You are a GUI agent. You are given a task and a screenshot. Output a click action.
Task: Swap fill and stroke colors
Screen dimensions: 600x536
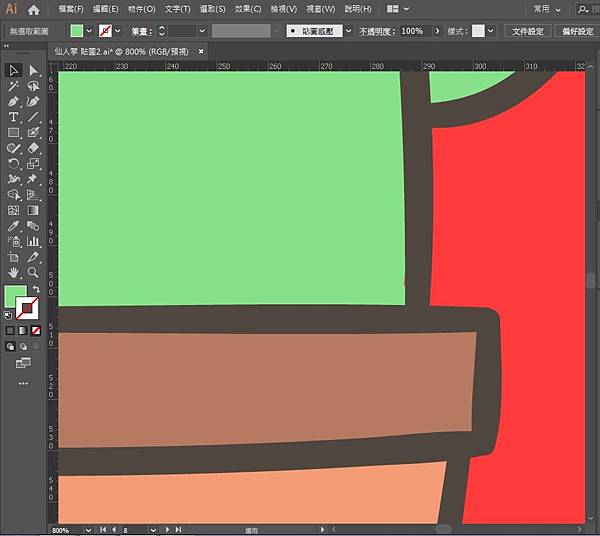[x=37, y=290]
